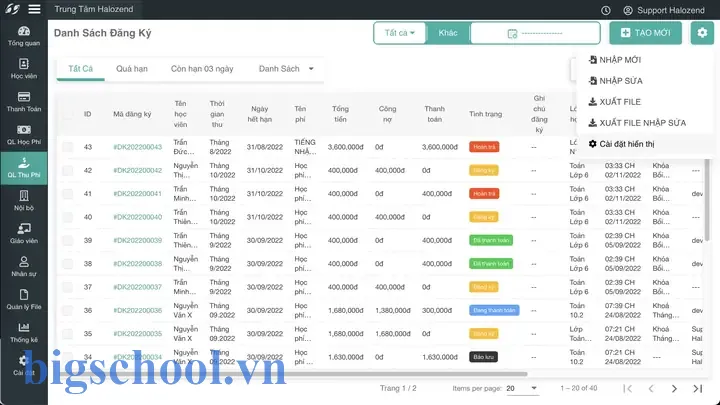Viewport: 720px width, 405px height.
Task: Check the row with ID 41
Action: coord(68,194)
